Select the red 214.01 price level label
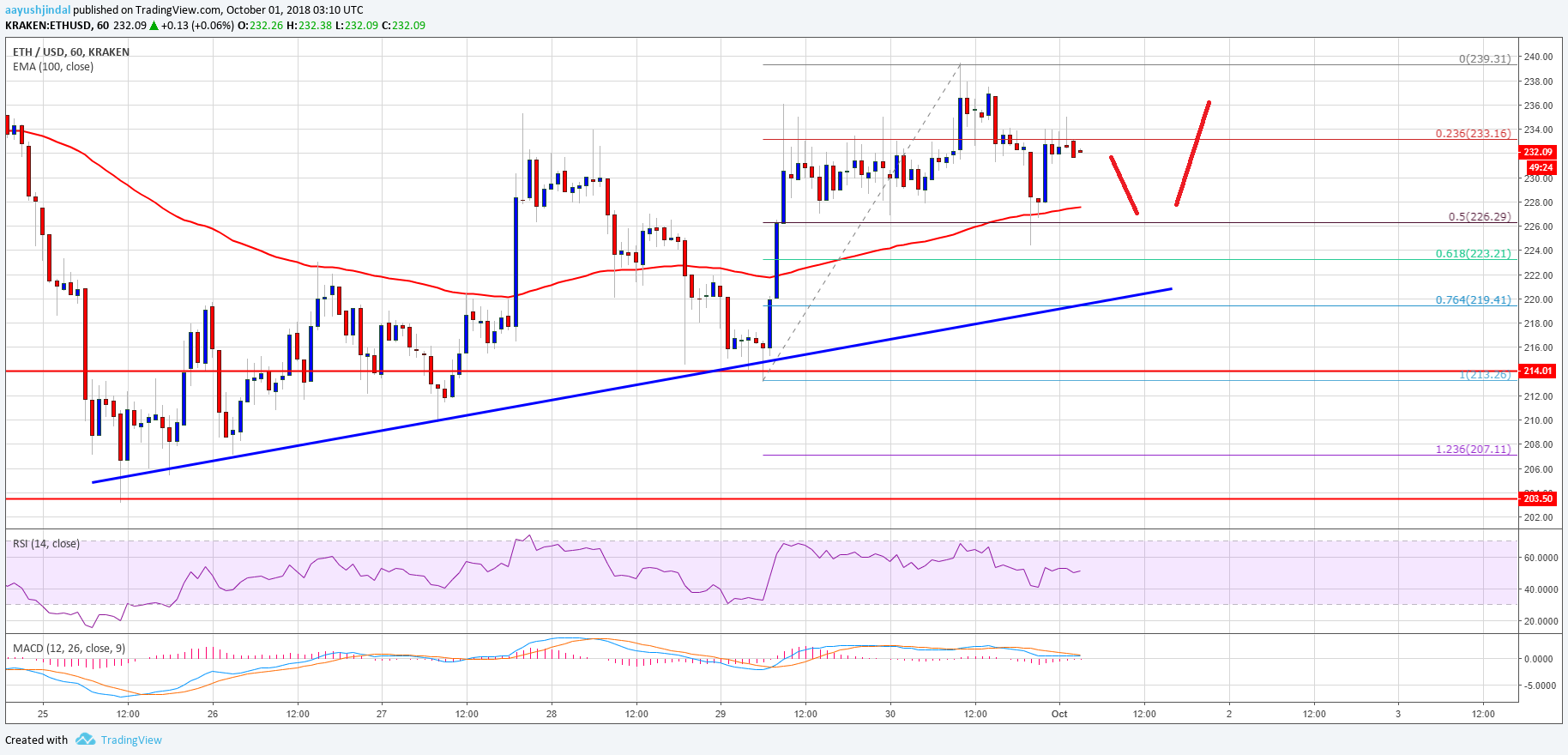Image resolution: width=1568 pixels, height=755 pixels. pos(1537,371)
